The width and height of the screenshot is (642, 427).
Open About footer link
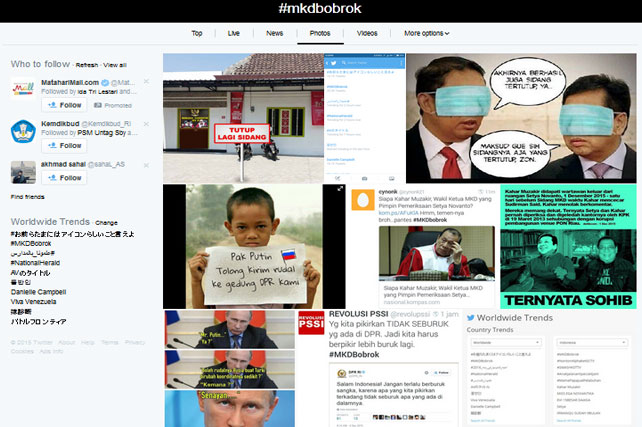(66, 342)
